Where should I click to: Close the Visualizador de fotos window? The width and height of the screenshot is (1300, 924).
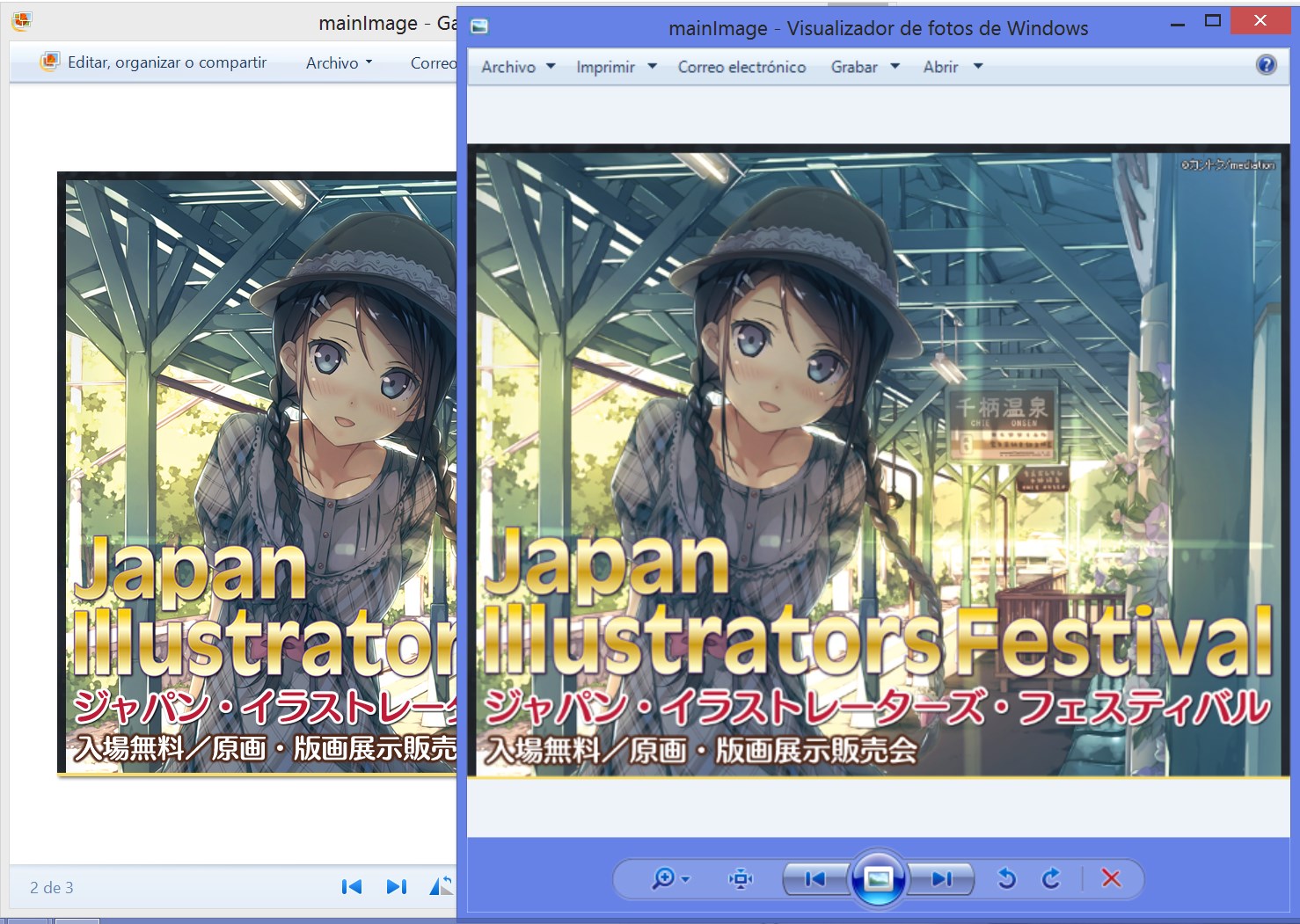coord(1260,21)
